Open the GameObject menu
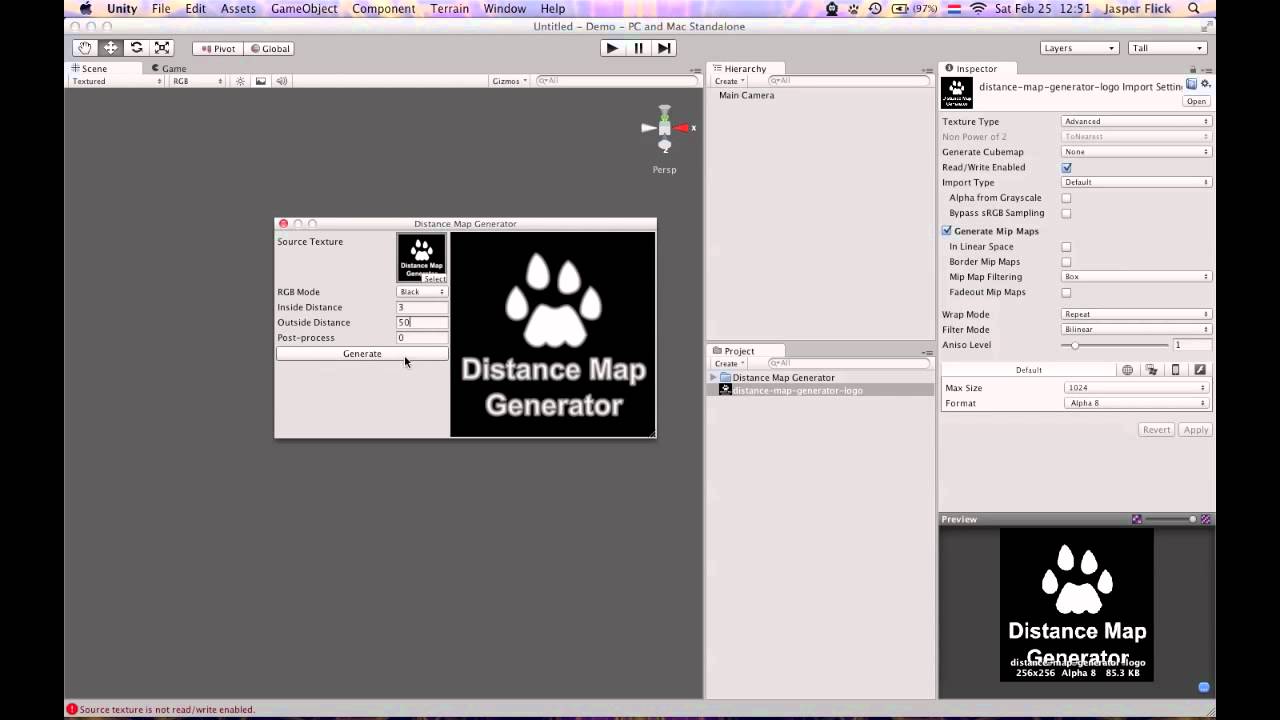 (x=304, y=9)
